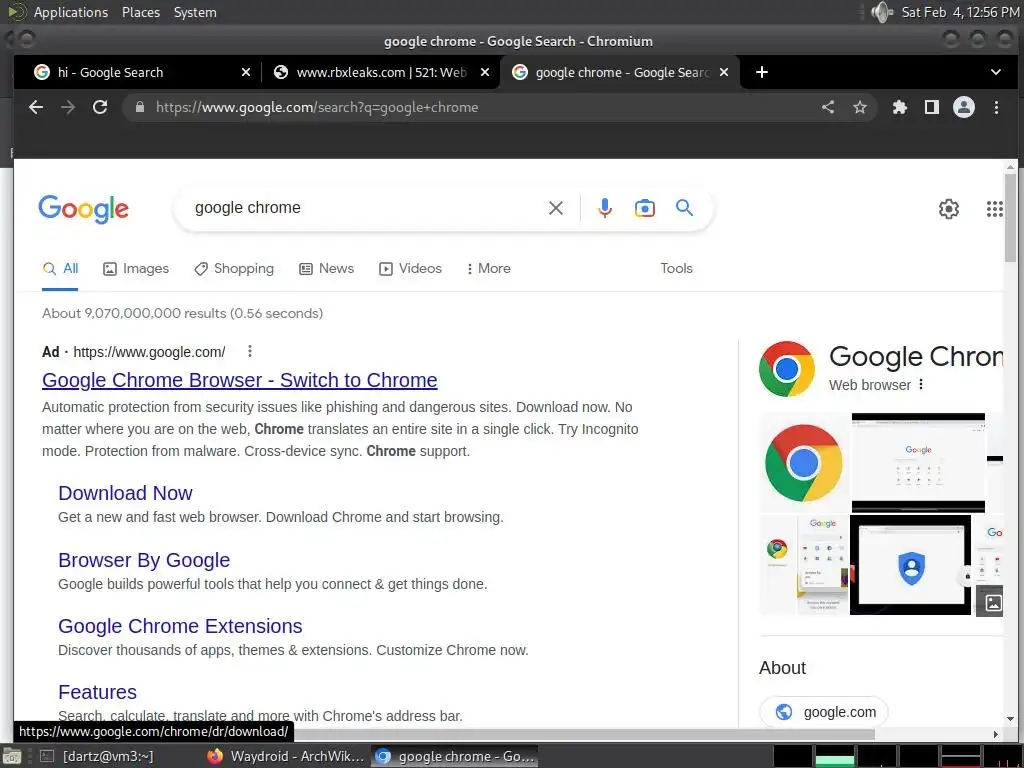Search by image with the camera icon
This screenshot has width=1024, height=768.
[645, 208]
